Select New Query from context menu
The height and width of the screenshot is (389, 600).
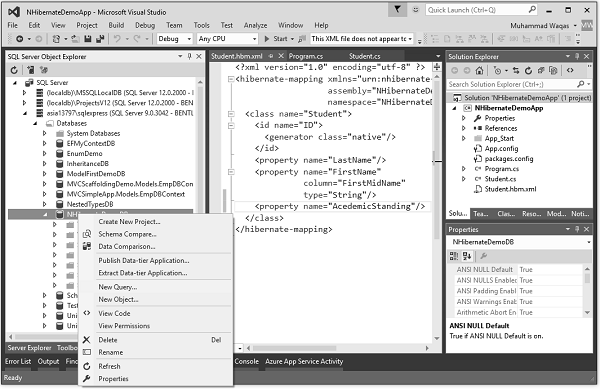coord(117,287)
